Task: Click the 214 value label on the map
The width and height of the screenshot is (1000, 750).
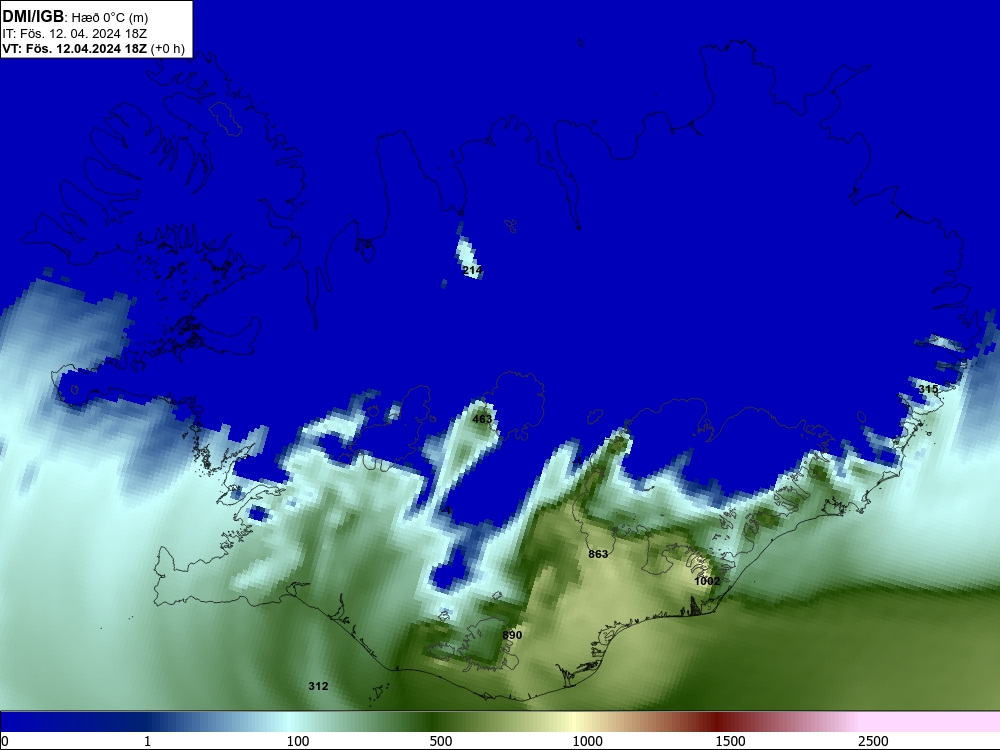Action: click(x=472, y=270)
